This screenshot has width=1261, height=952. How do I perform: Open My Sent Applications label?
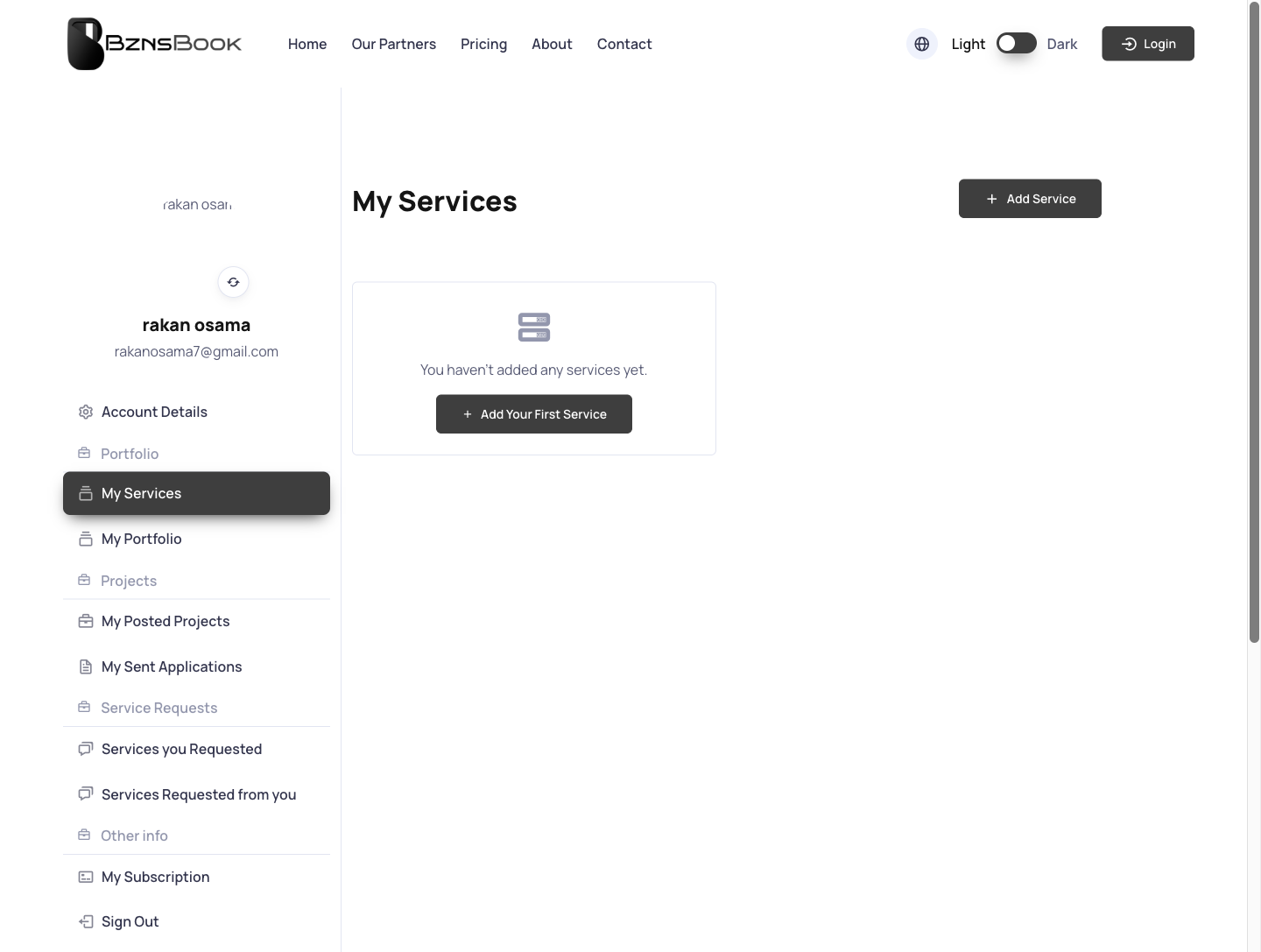pos(172,666)
